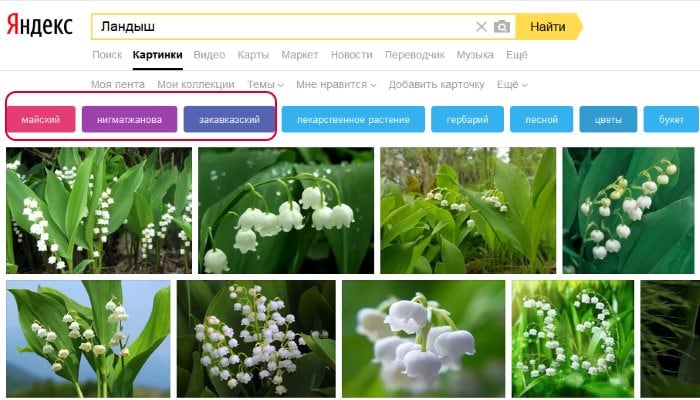Image resolution: width=700 pixels, height=400 pixels.
Task: Filter by цветы tag
Action: click(x=608, y=119)
